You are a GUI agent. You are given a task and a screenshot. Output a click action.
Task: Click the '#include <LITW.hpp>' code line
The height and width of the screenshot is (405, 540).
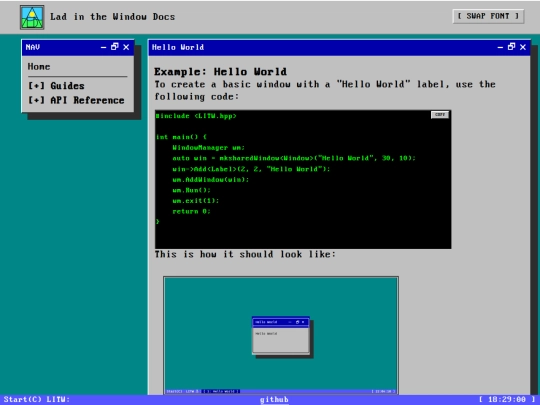[x=196, y=116]
